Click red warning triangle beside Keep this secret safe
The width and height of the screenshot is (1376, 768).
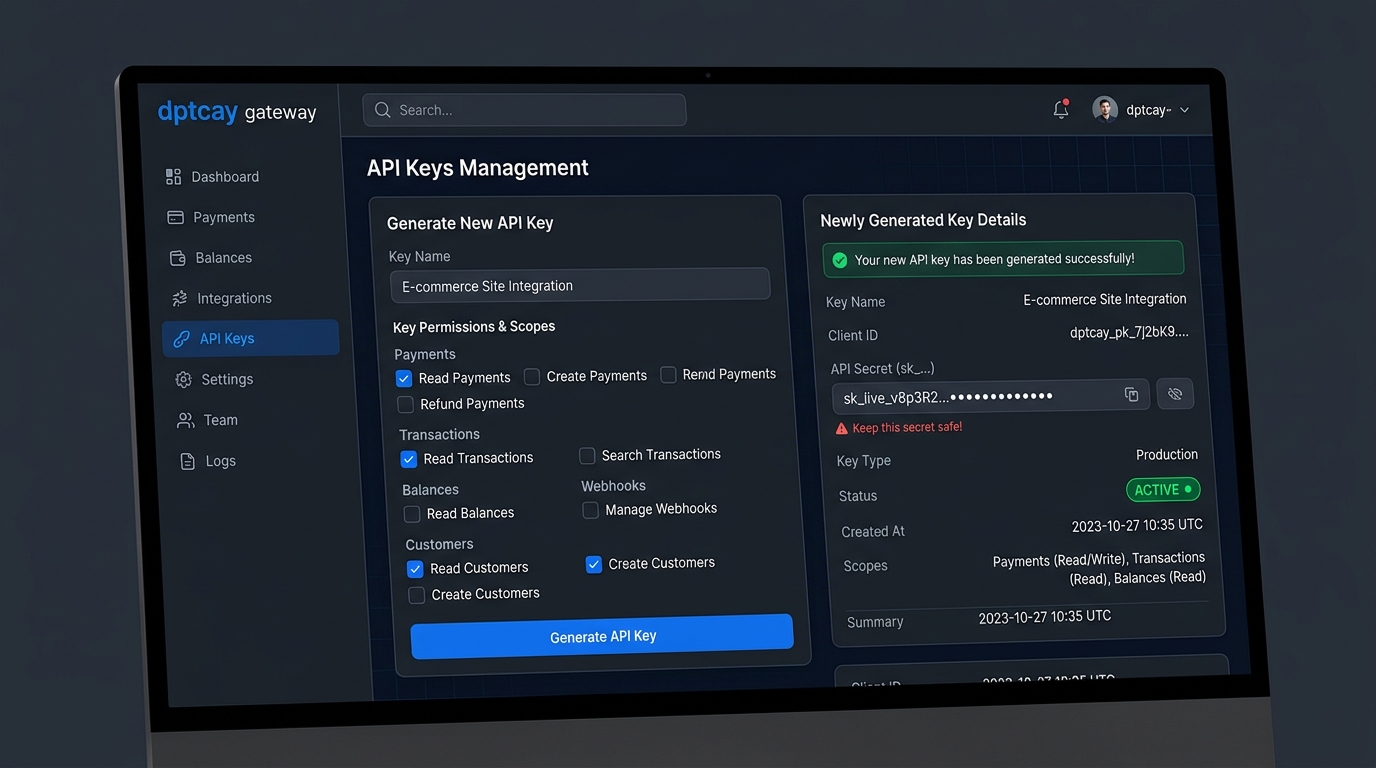point(842,428)
